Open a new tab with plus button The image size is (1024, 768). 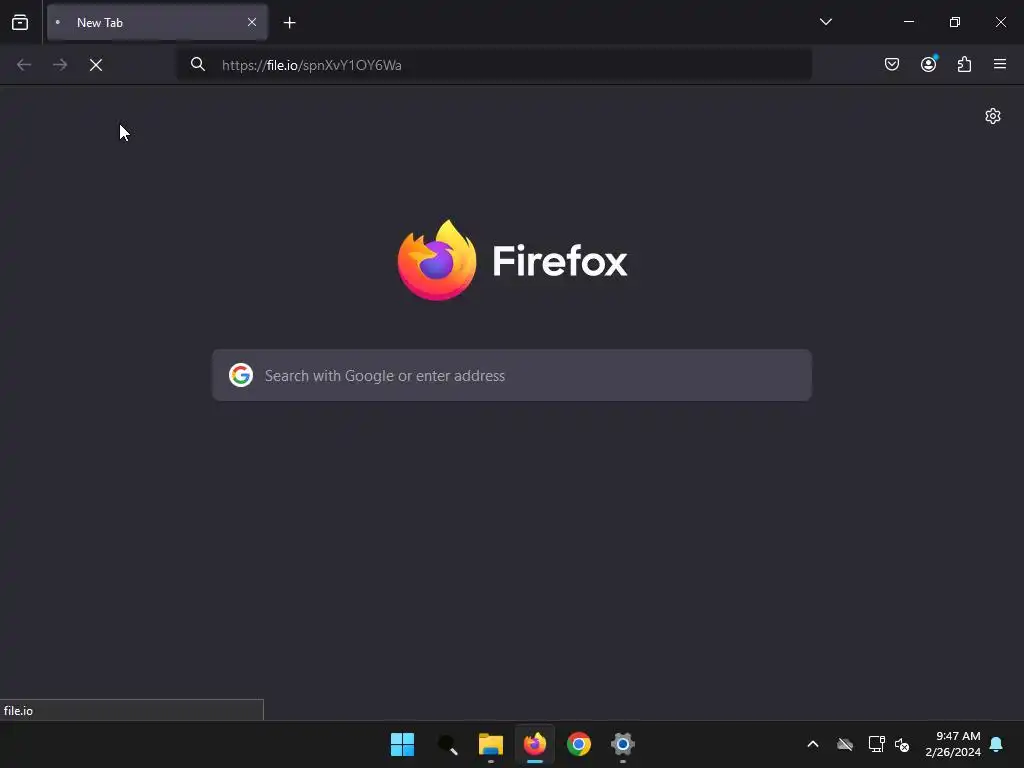tap(289, 23)
